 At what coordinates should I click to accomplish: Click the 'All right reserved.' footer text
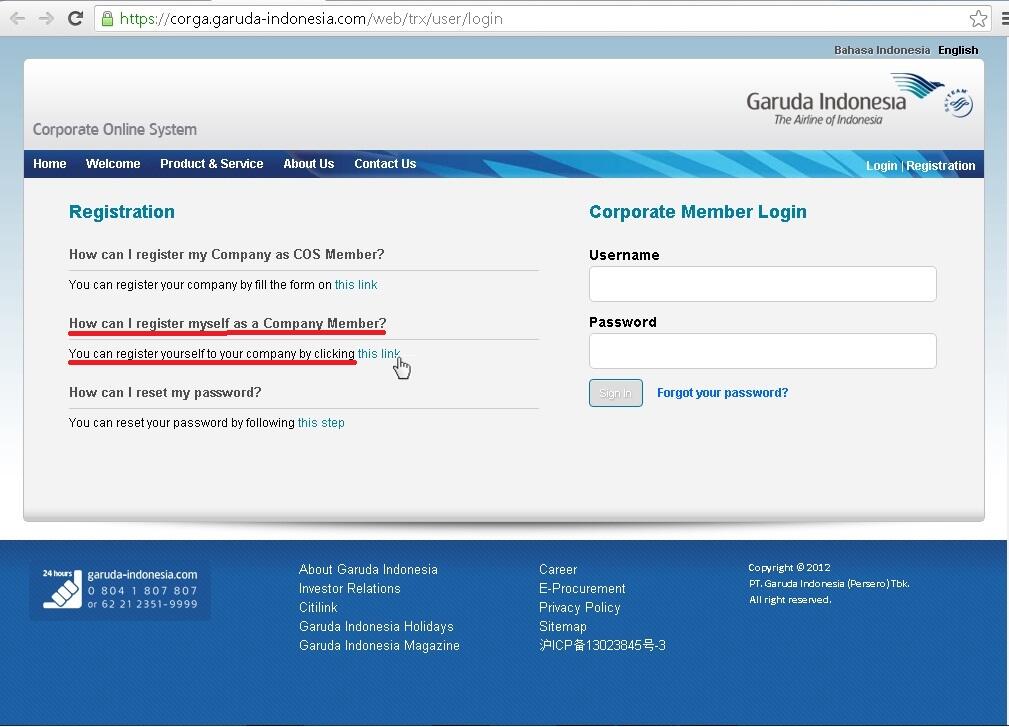pos(790,600)
